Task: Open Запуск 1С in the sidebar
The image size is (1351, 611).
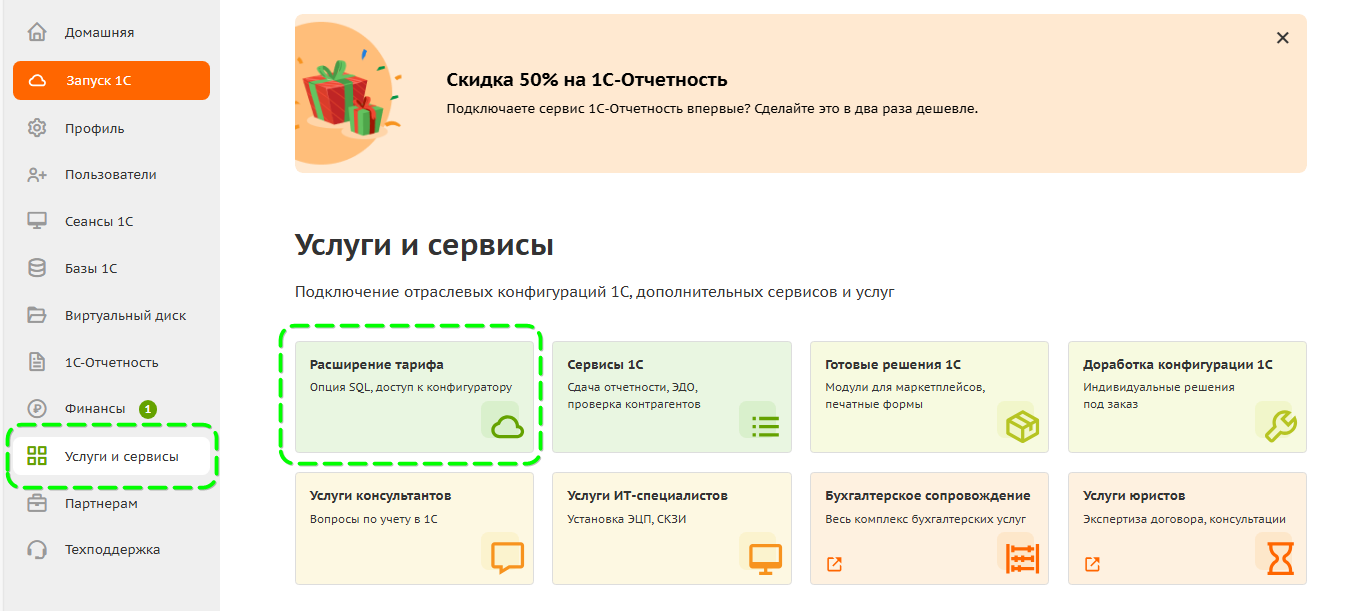Action: coord(111,80)
